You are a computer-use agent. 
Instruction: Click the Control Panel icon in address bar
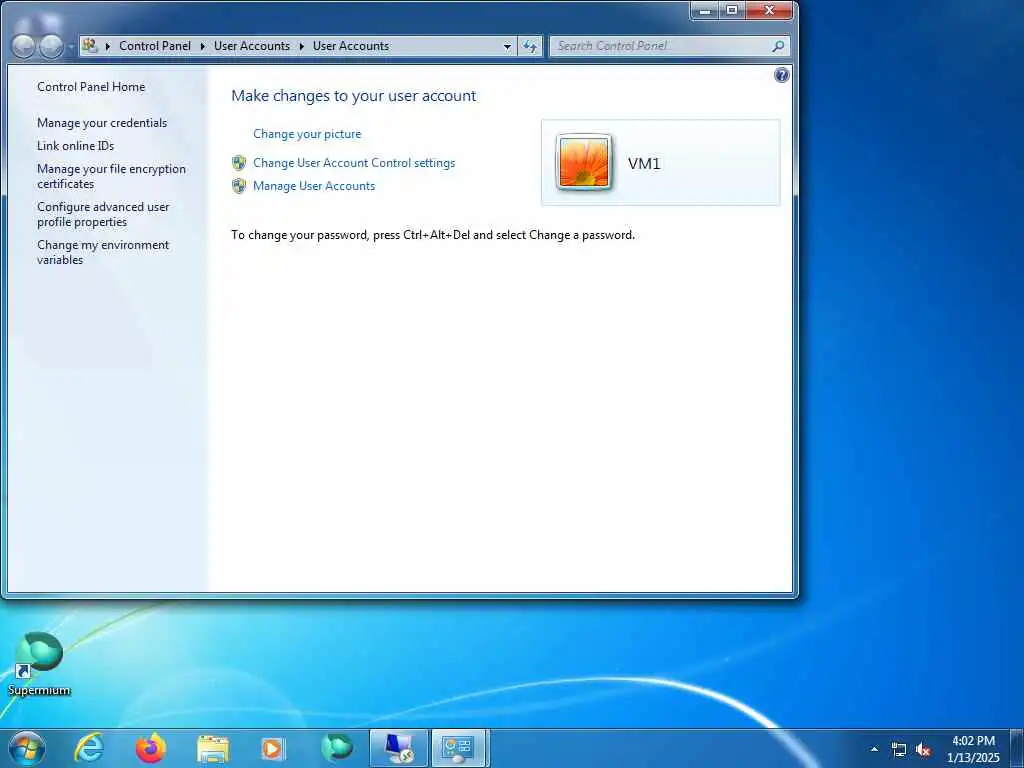pos(89,46)
